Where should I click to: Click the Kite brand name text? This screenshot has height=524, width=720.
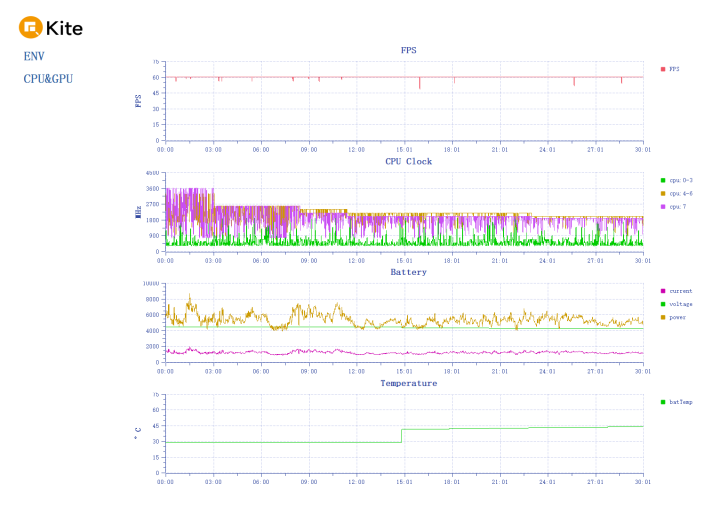[x=64, y=28]
